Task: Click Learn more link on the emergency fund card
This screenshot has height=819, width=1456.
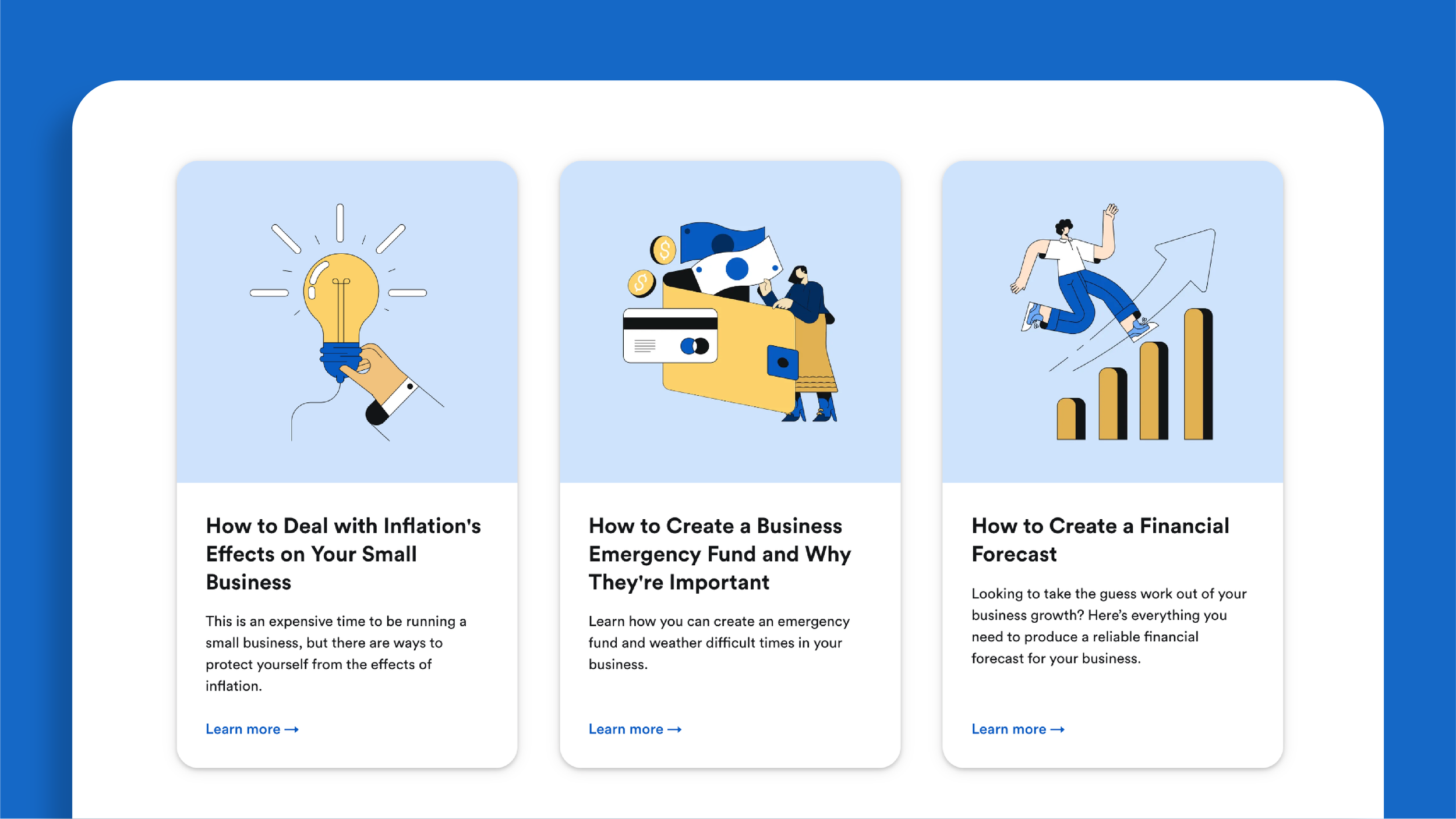Action: pos(625,729)
